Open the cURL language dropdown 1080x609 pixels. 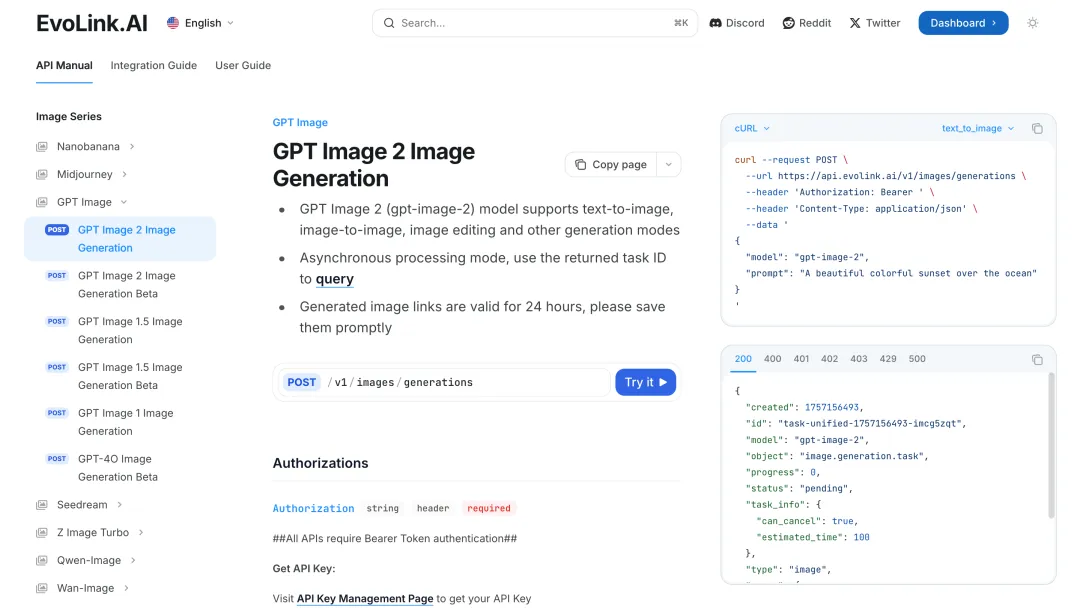click(x=752, y=128)
